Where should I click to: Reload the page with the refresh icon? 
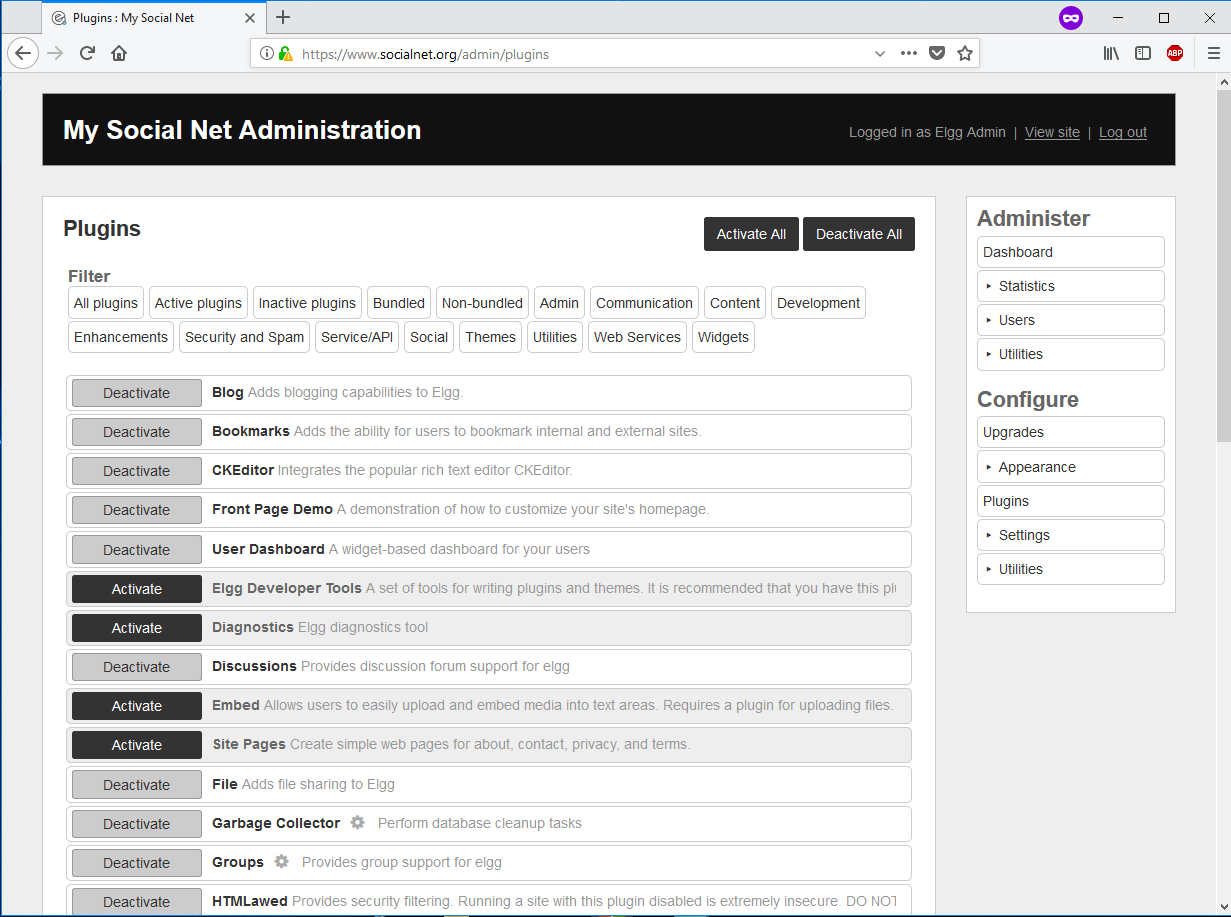[x=87, y=54]
